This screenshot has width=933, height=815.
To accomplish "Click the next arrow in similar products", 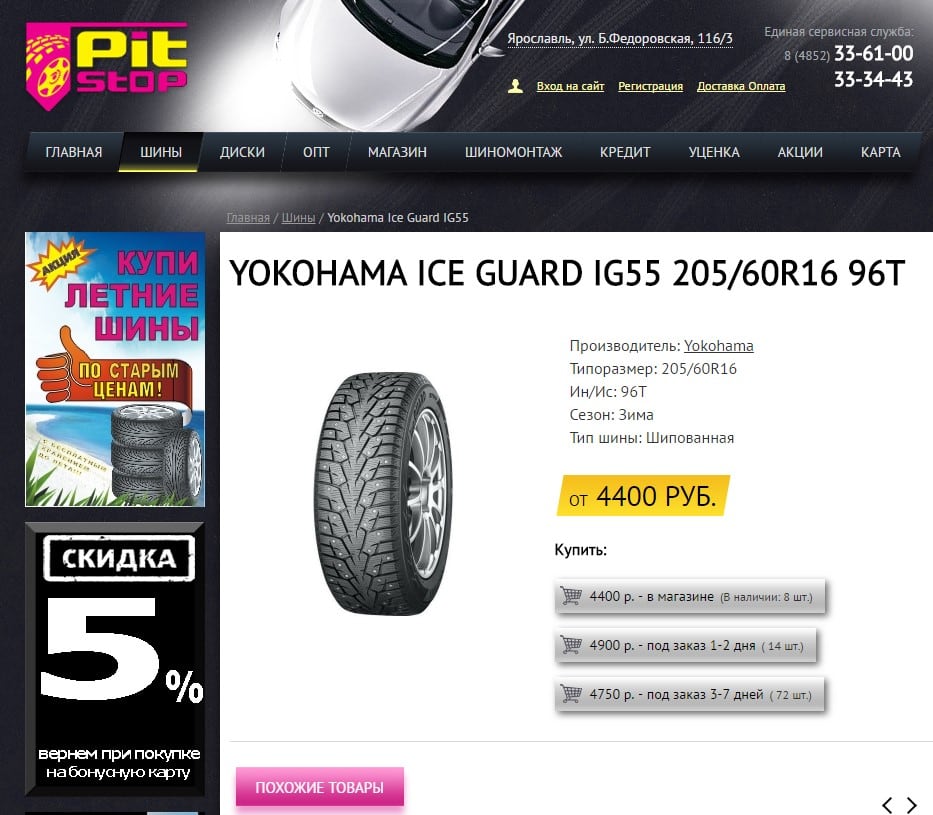I will [x=911, y=805].
